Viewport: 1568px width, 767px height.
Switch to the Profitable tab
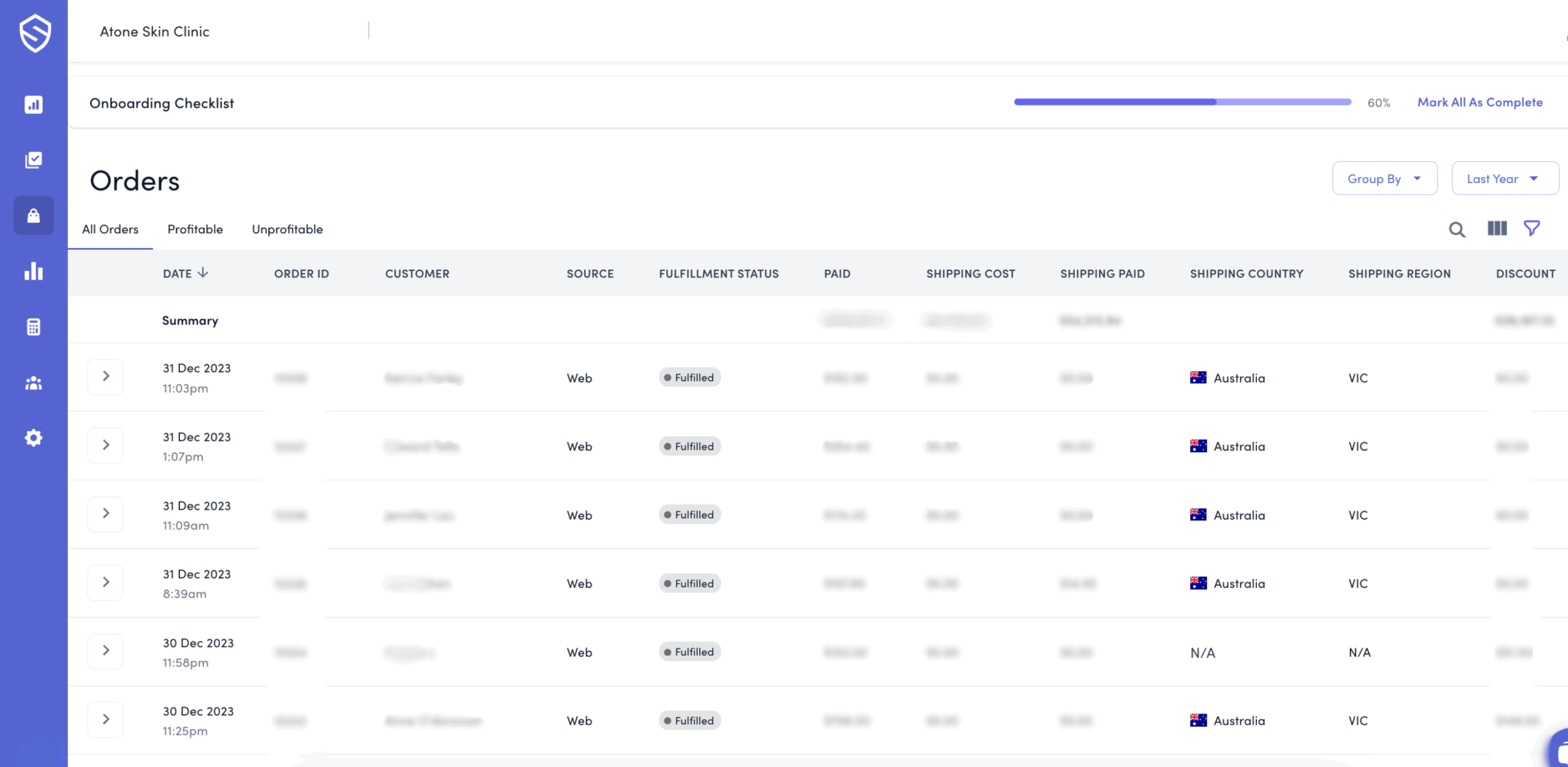[x=195, y=229]
